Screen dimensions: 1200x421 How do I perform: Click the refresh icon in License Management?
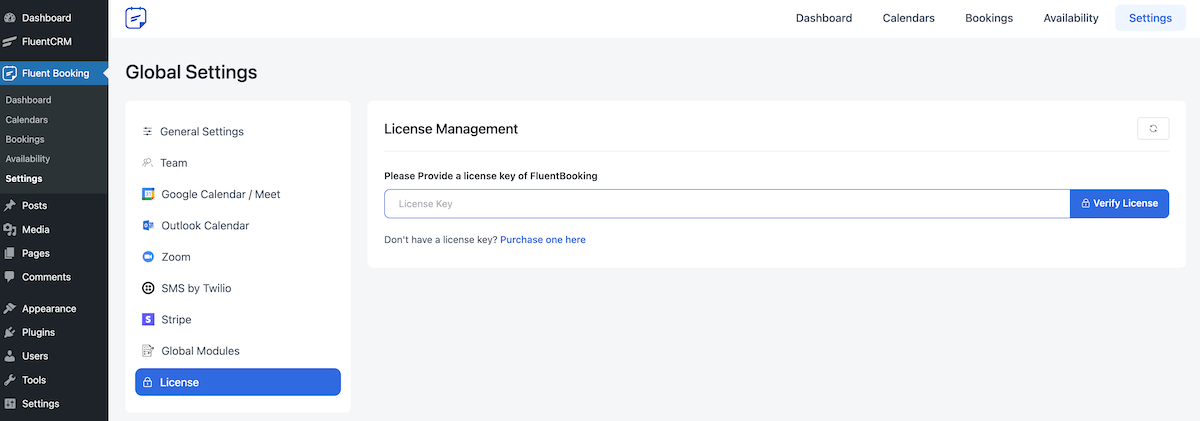tap(1153, 129)
